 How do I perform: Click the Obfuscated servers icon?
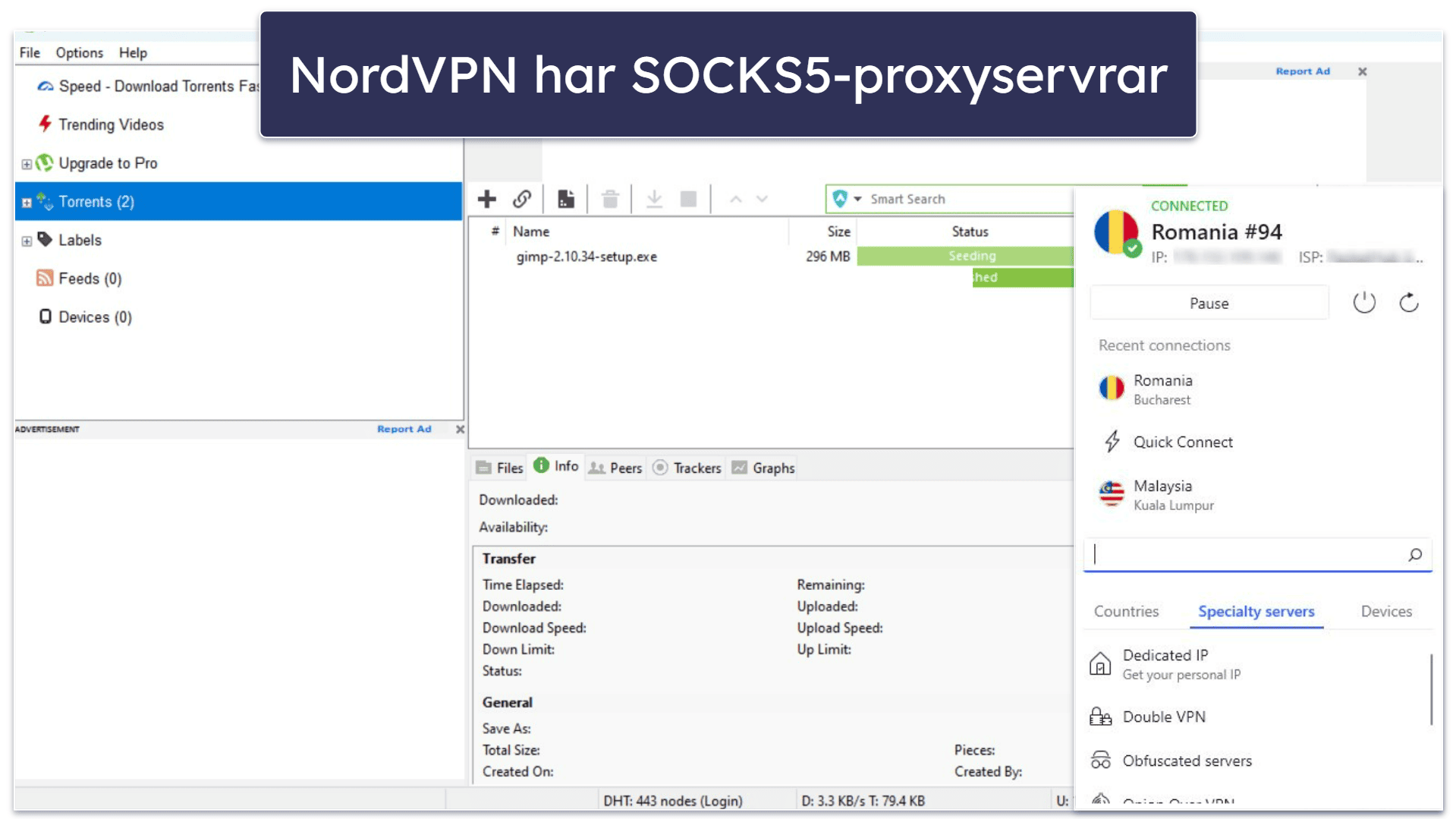[x=1100, y=760]
